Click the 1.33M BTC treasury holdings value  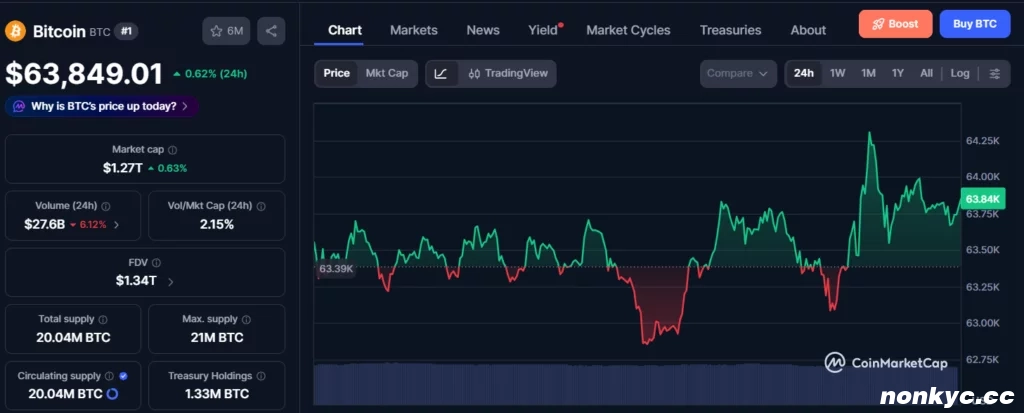[x=217, y=394]
